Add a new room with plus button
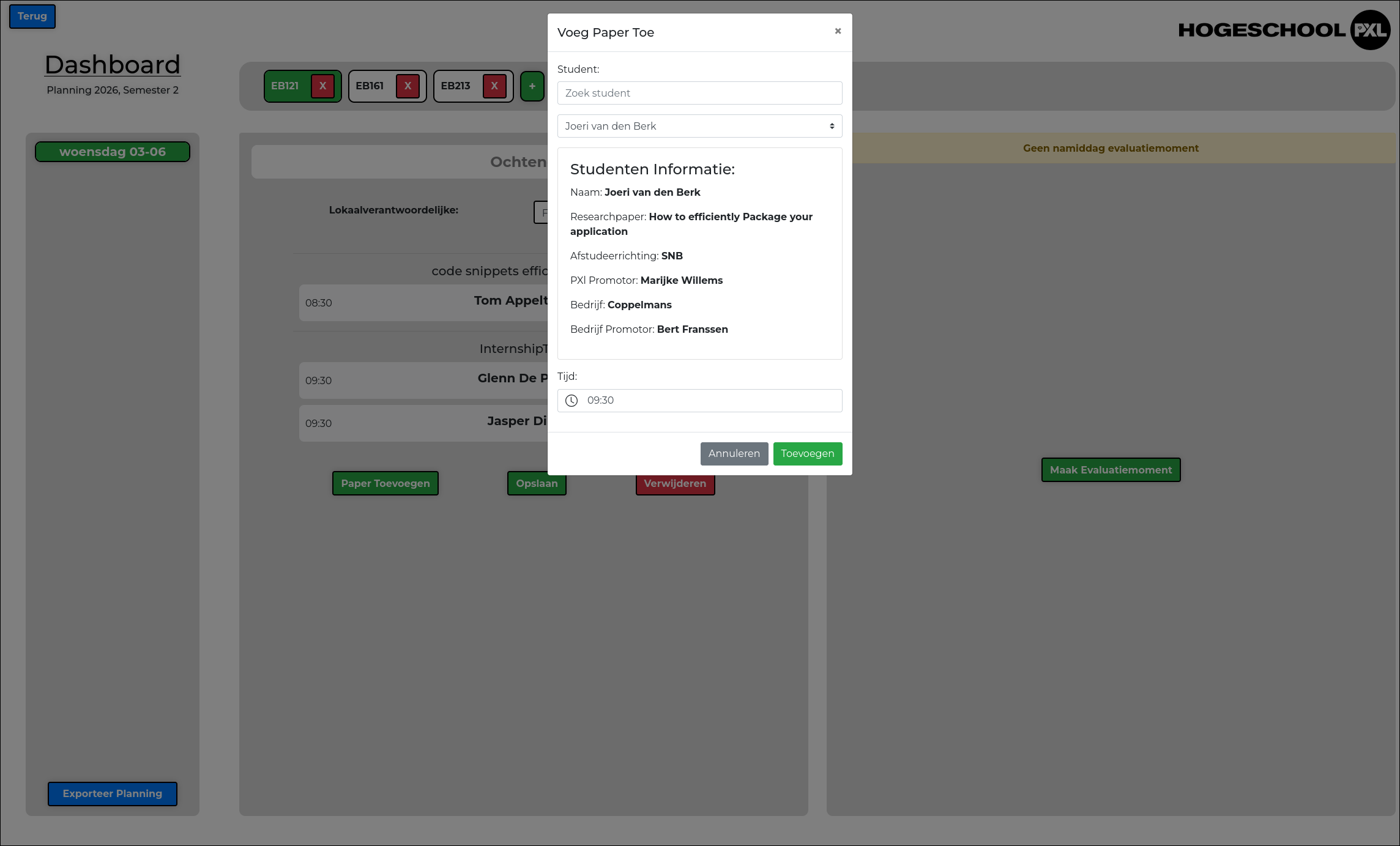Screen dimensions: 1400x846 click(532, 86)
